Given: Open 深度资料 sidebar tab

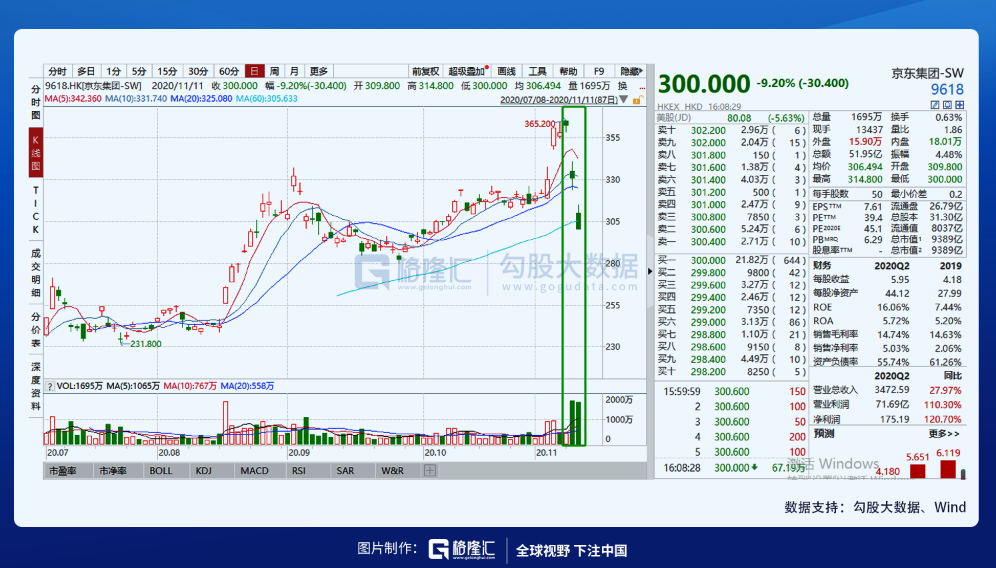Looking at the screenshot, I should [36, 386].
